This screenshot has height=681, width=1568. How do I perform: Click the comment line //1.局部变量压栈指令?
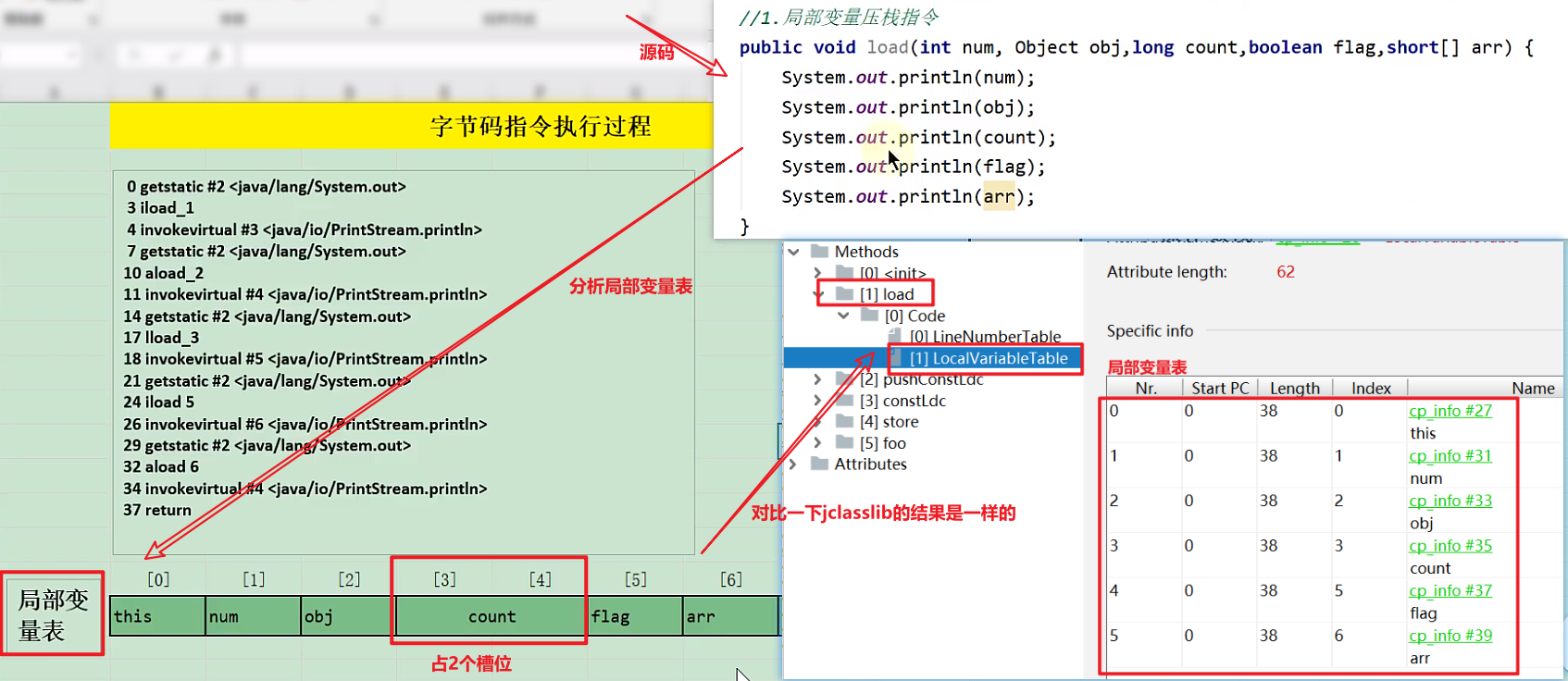(x=839, y=18)
